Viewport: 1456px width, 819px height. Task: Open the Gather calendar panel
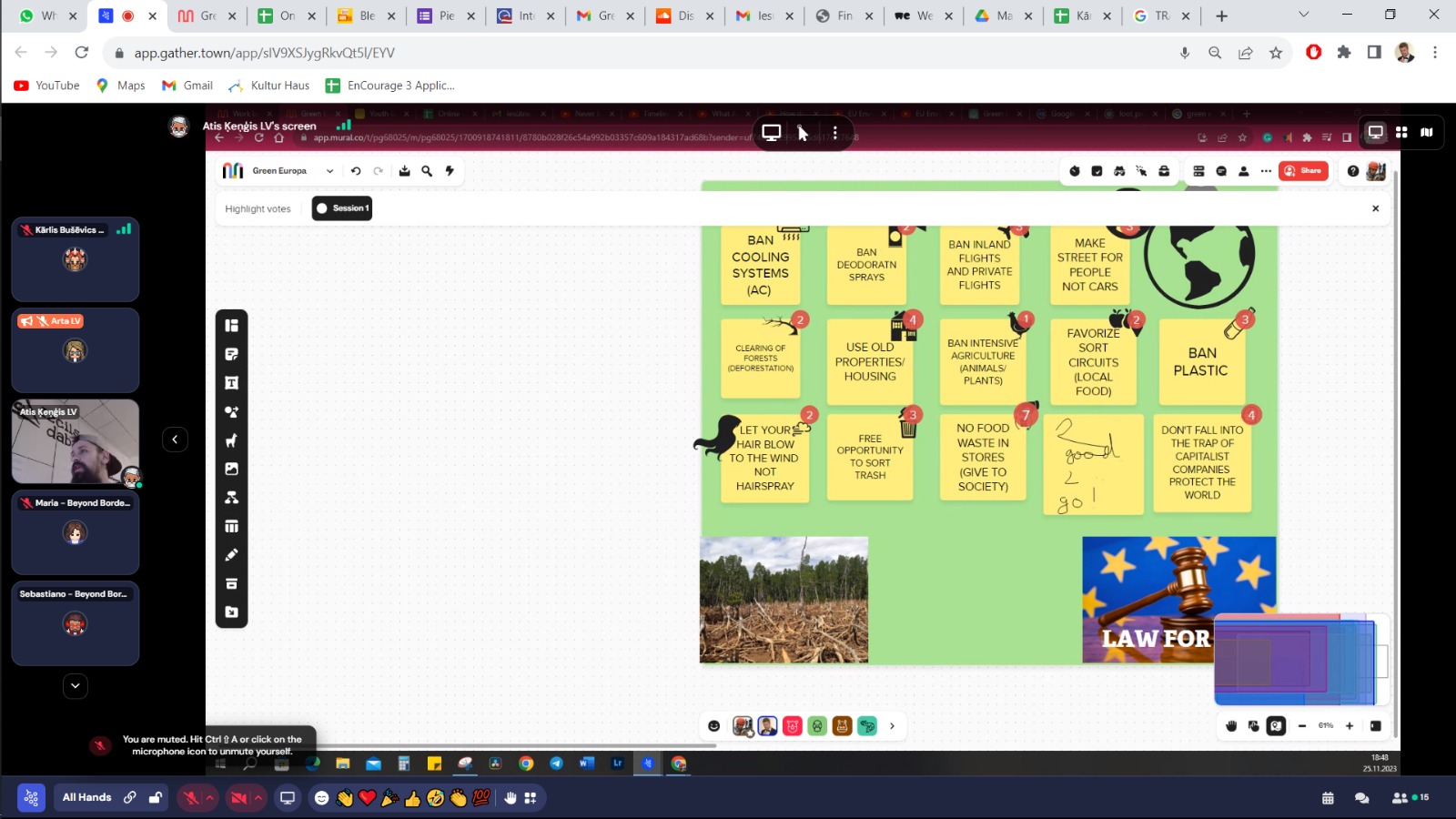[1328, 798]
